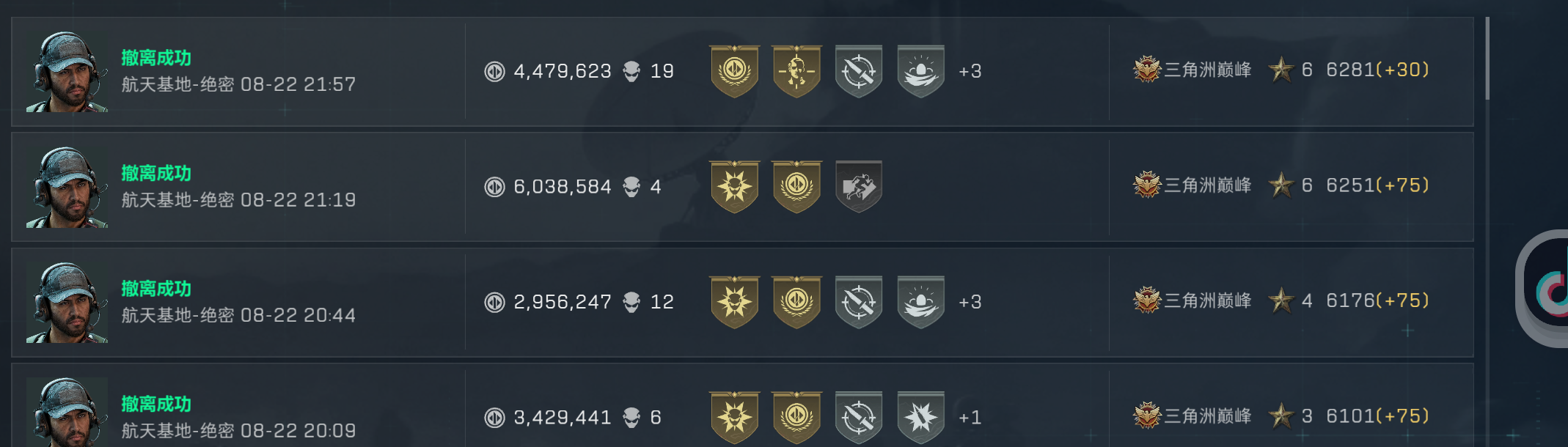
Task: Click rank emblem in the 21:57 match row
Action: [x=1147, y=70]
